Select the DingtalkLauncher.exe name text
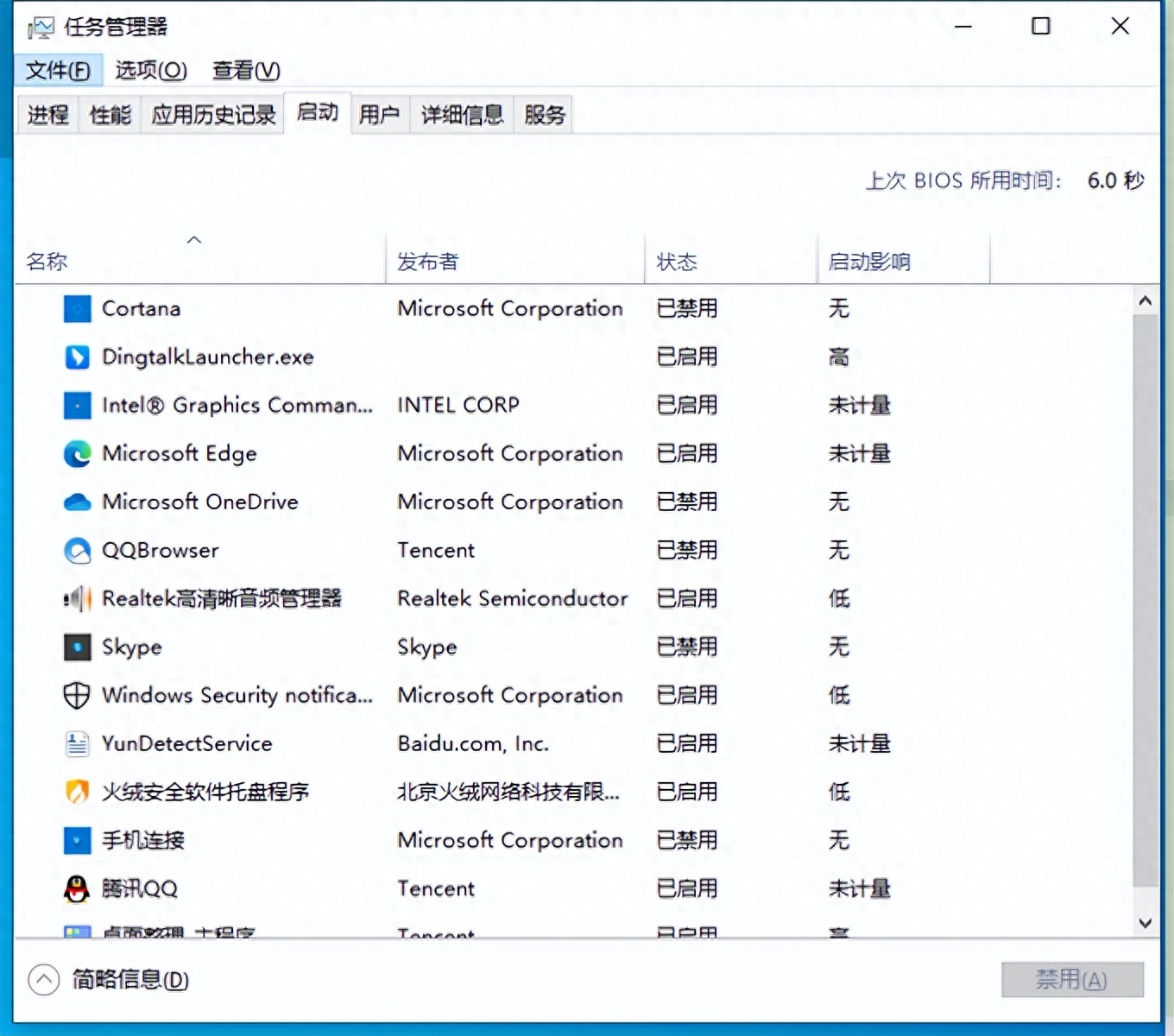This screenshot has width=1174, height=1036. coord(208,357)
